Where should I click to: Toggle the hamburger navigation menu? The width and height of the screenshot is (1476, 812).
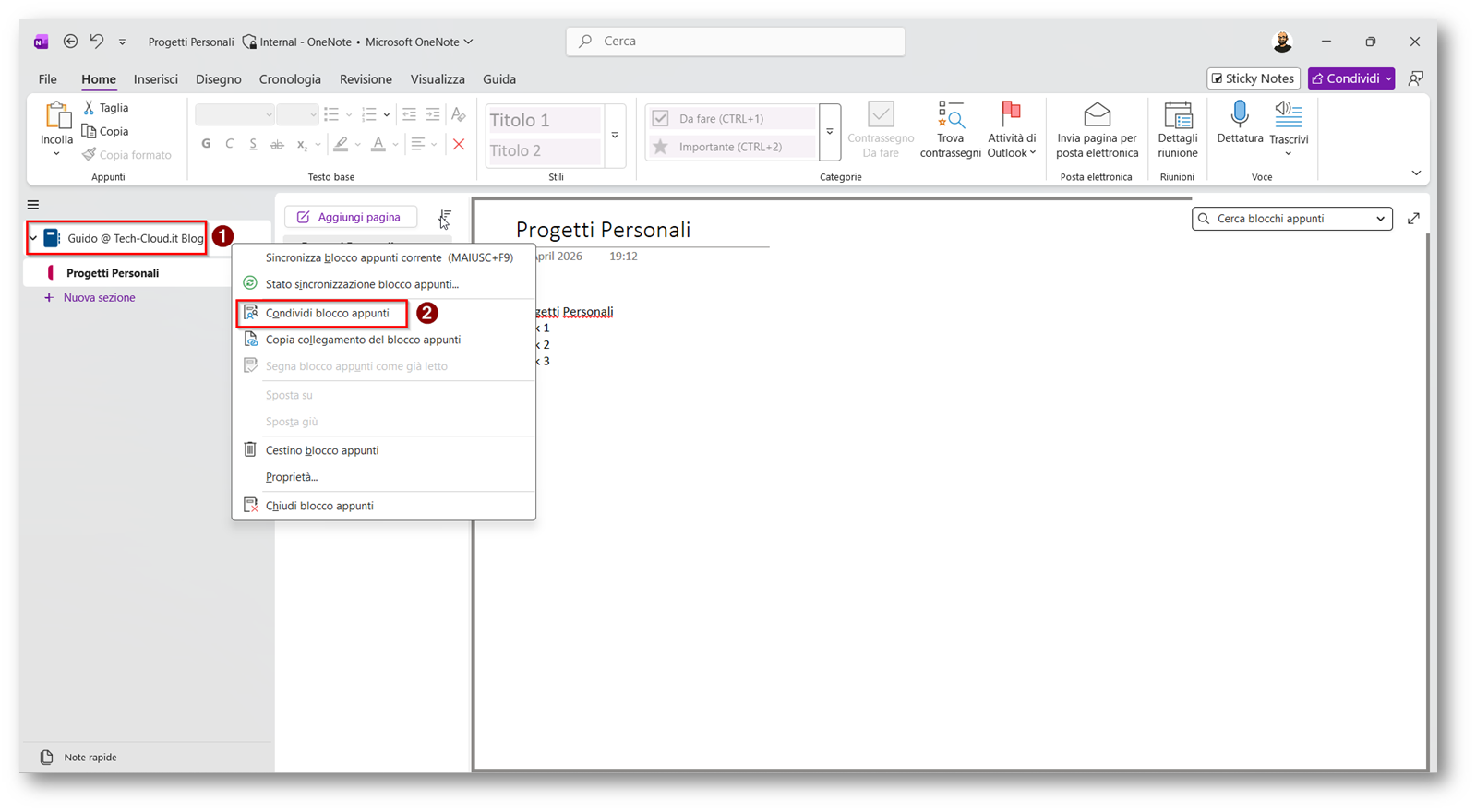33,205
